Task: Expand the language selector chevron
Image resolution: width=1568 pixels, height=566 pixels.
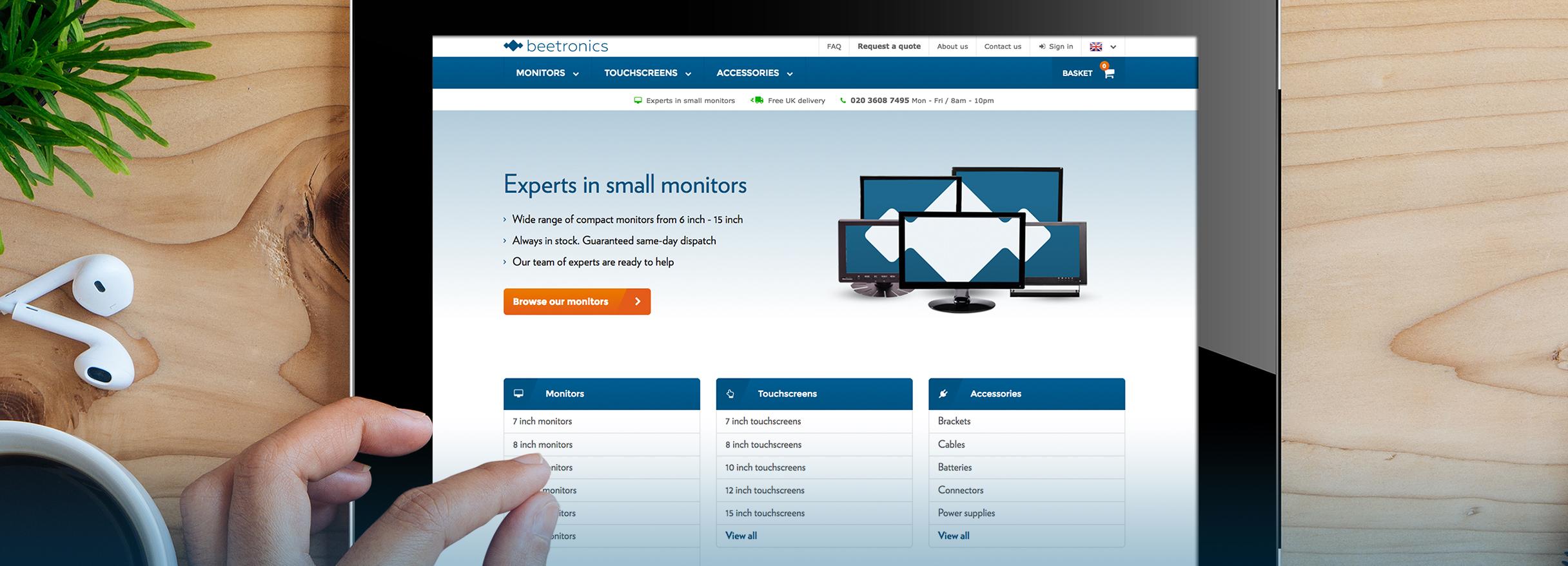Action: tap(1113, 47)
